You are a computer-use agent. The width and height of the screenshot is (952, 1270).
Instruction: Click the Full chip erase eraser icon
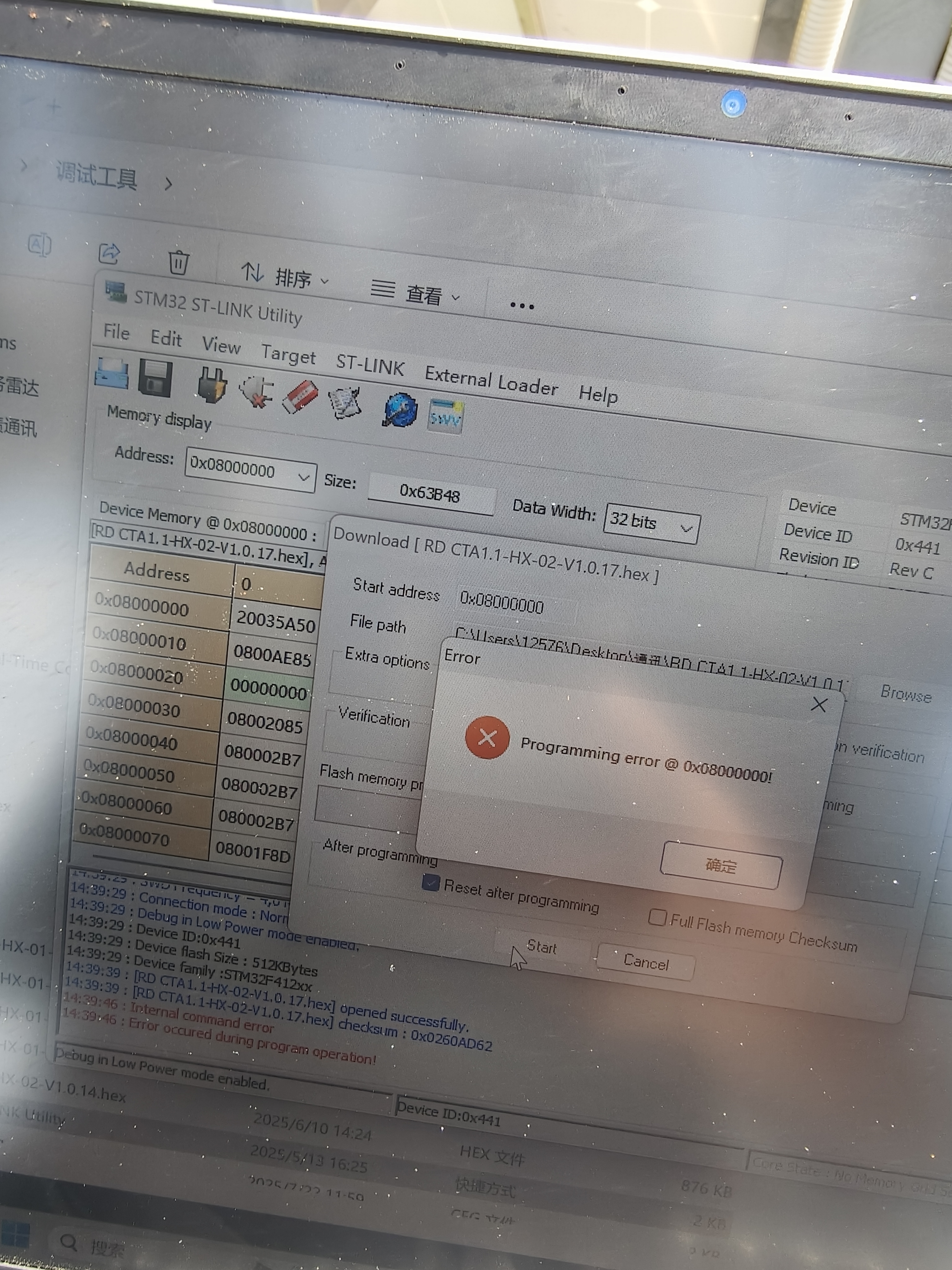[300, 396]
